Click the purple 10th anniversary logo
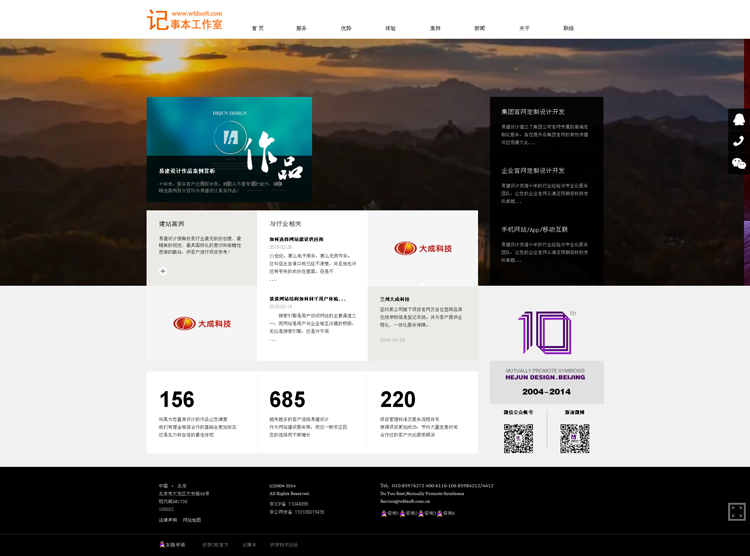The height and width of the screenshot is (556, 750). click(547, 332)
